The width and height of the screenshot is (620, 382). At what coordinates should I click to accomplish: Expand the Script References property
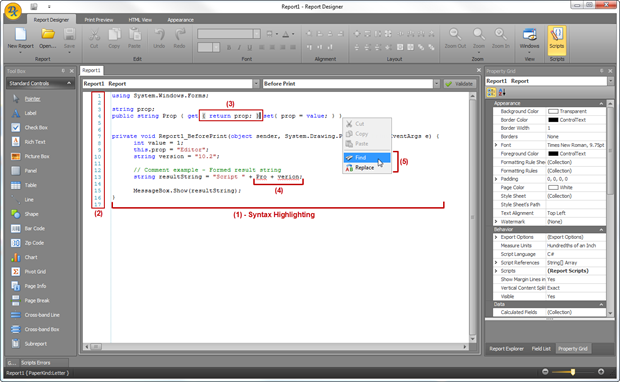[496, 263]
